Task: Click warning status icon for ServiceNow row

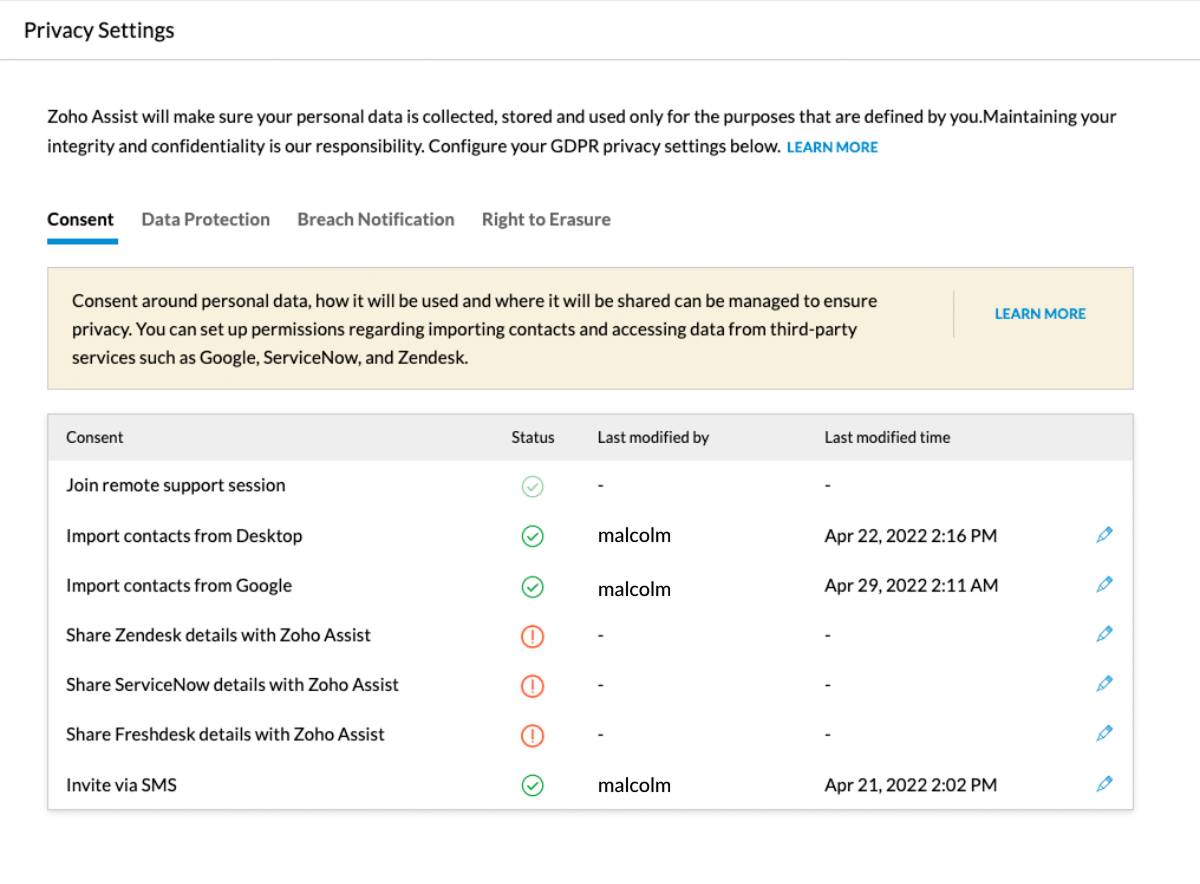Action: [x=532, y=686]
